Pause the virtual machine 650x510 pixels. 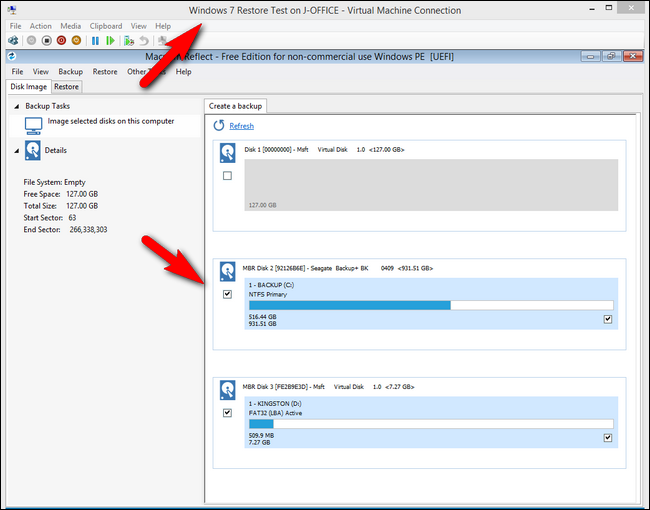95,41
